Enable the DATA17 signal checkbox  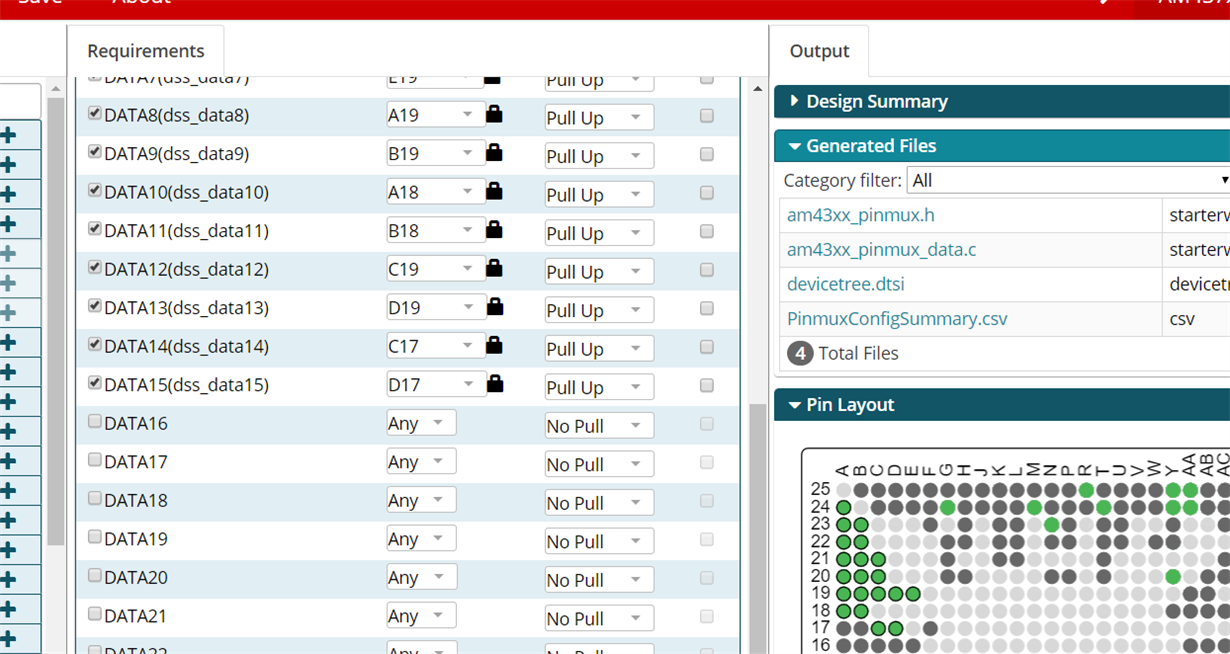click(95, 460)
